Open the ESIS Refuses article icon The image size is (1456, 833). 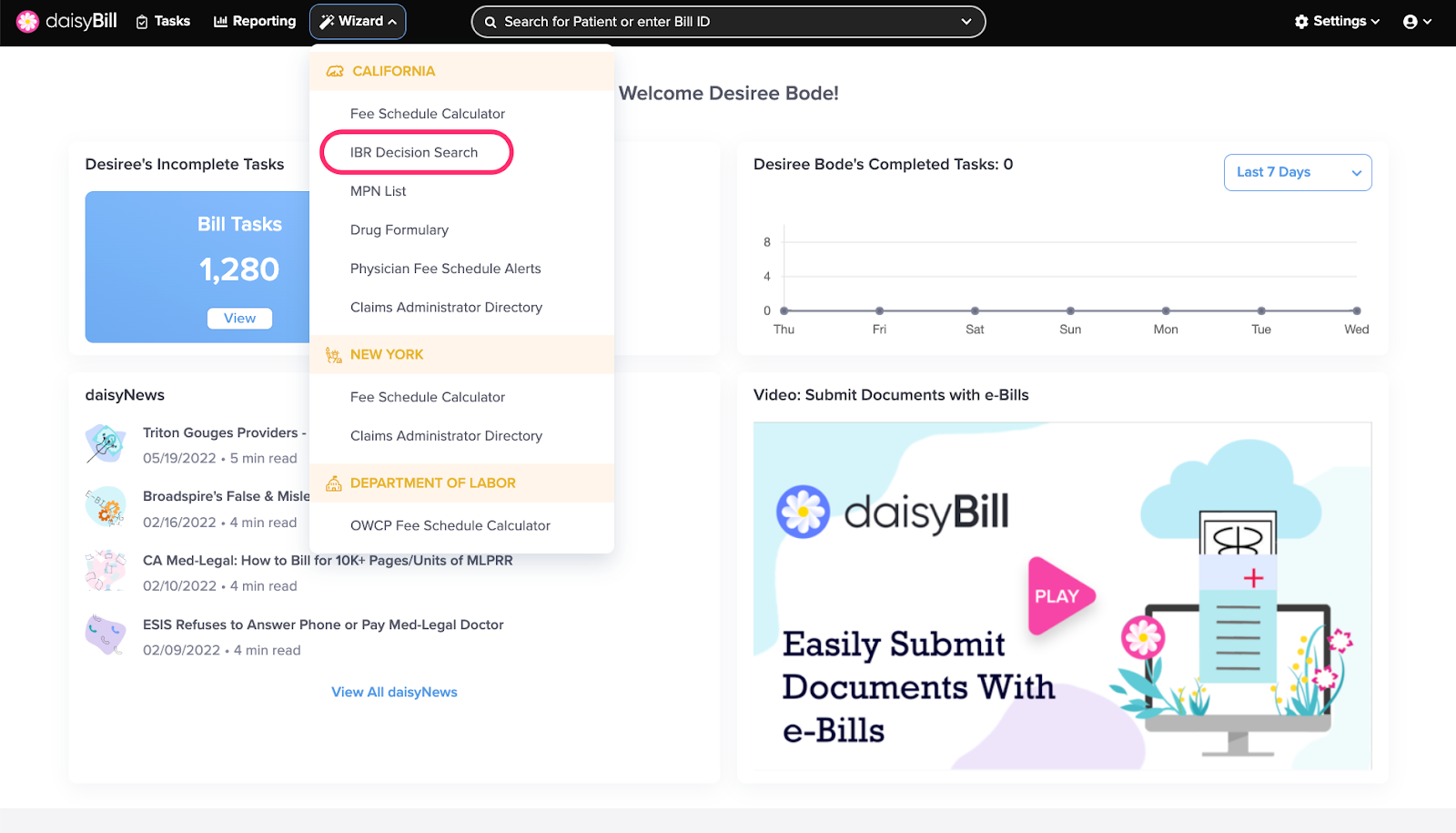click(106, 635)
